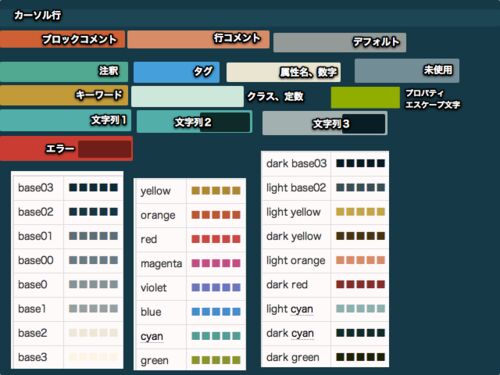Image resolution: width=500 pixels, height=375 pixels.
Task: Click the light orange color squares
Action: [x=360, y=260]
